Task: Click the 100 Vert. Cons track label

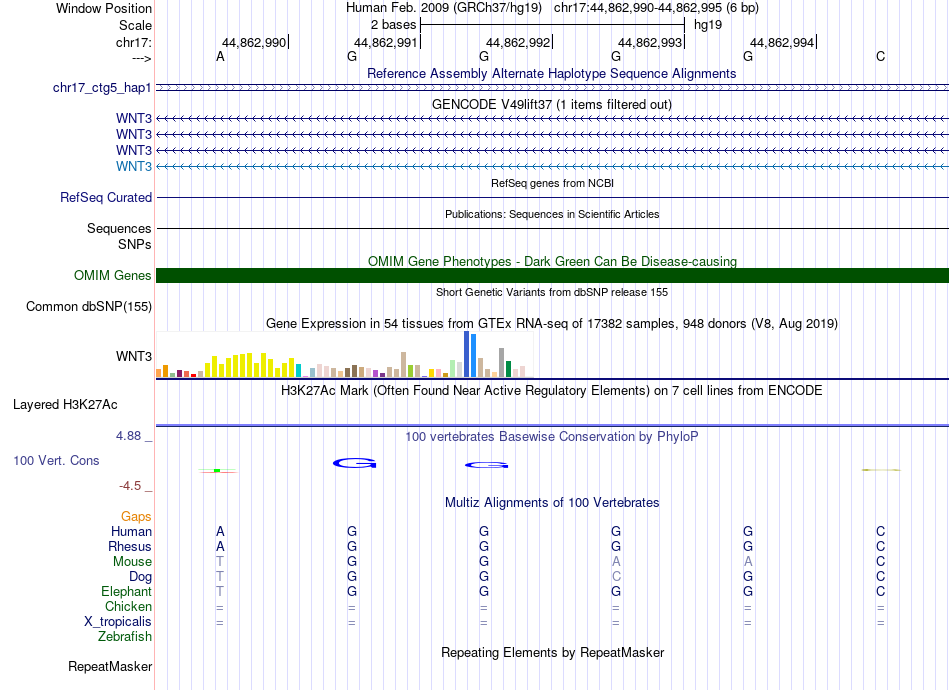Action: coord(56,460)
